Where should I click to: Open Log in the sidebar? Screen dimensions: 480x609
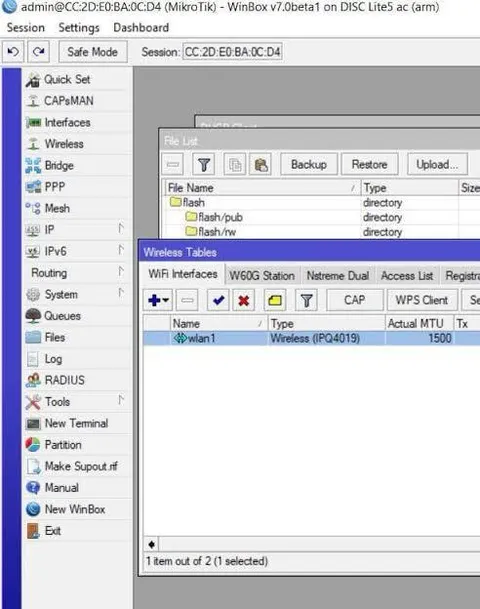(x=77, y=359)
